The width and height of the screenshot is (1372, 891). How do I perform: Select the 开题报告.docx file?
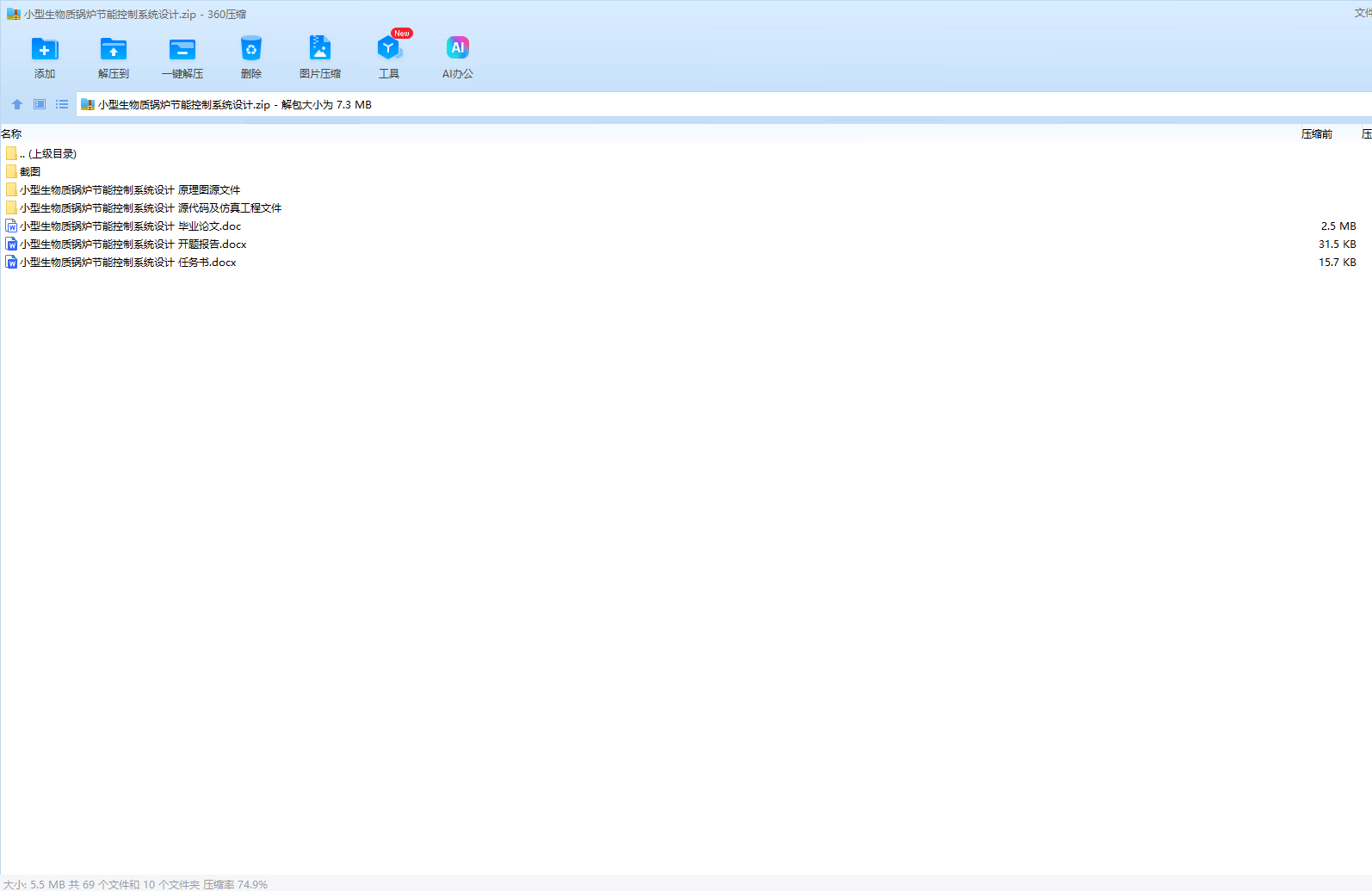click(133, 244)
